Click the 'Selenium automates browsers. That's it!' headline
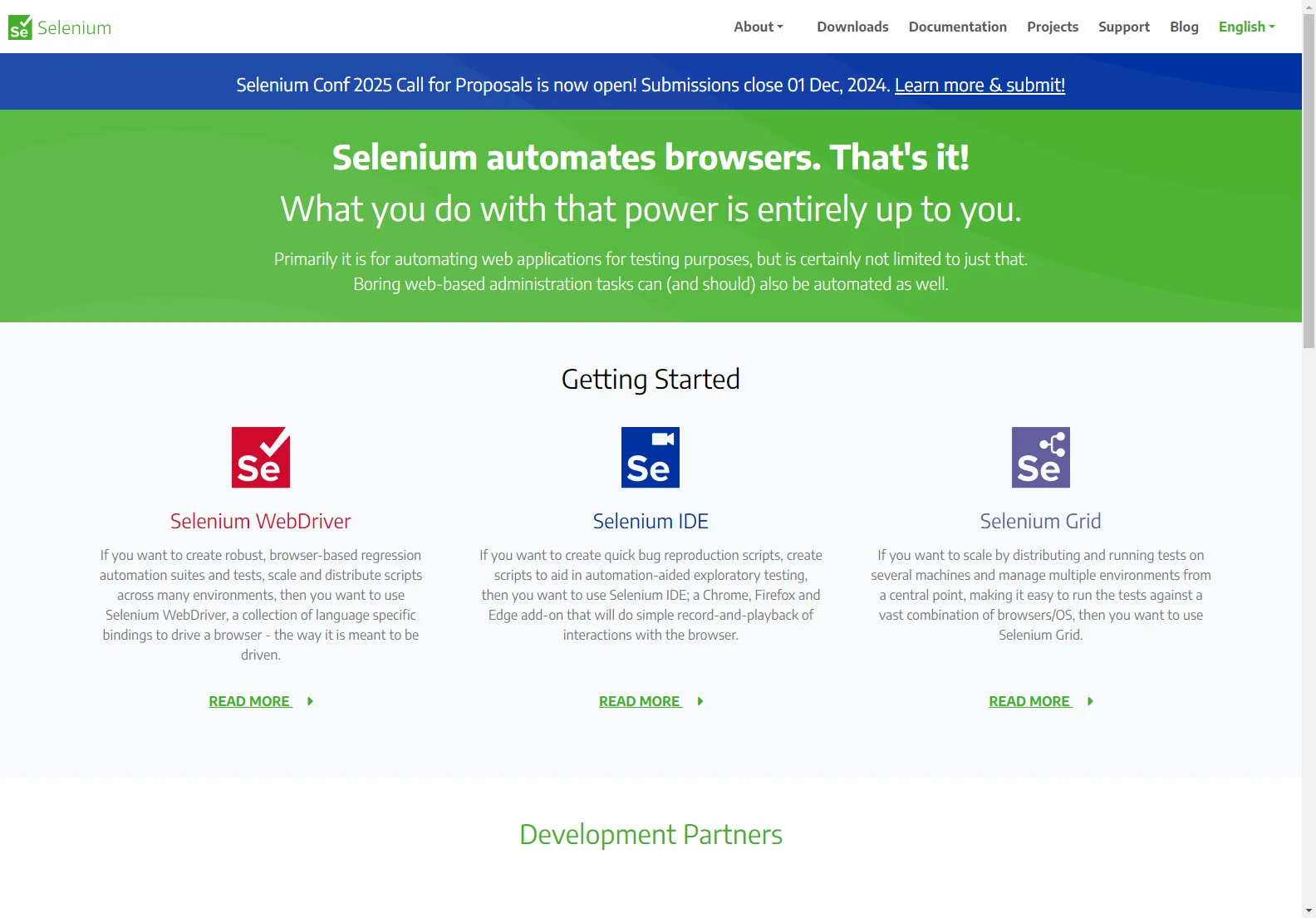Image resolution: width=1316 pixels, height=918 pixels. (x=651, y=157)
